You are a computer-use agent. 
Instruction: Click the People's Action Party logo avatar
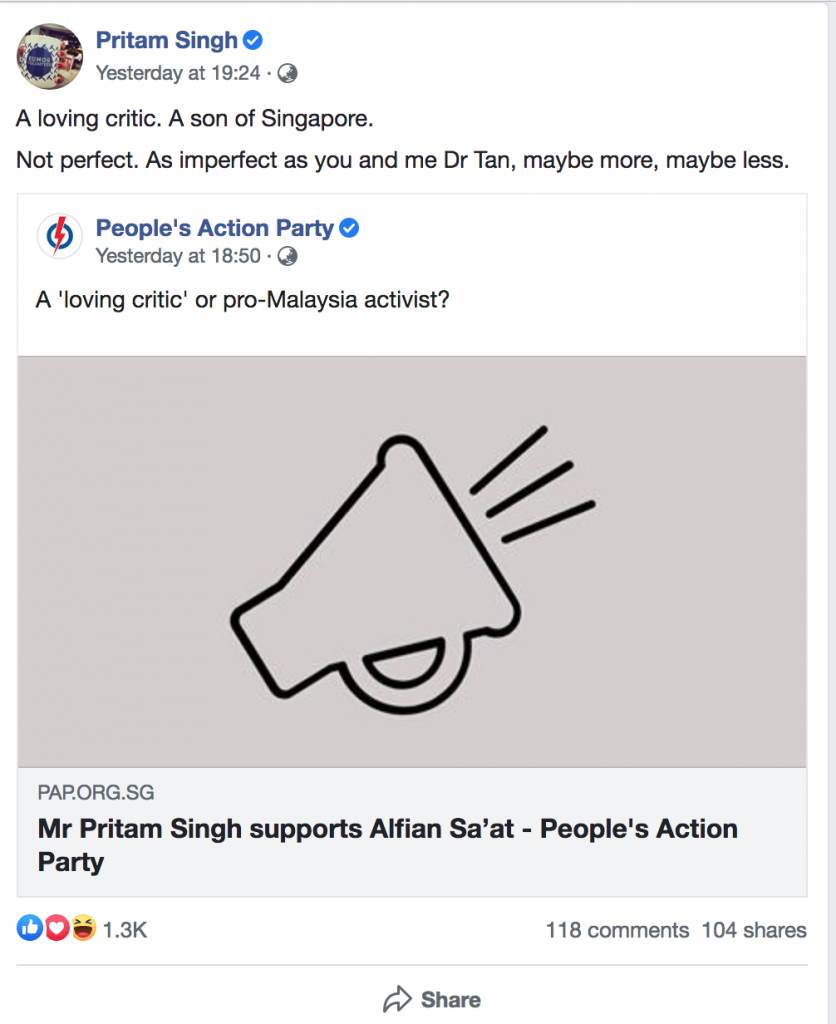(60, 237)
